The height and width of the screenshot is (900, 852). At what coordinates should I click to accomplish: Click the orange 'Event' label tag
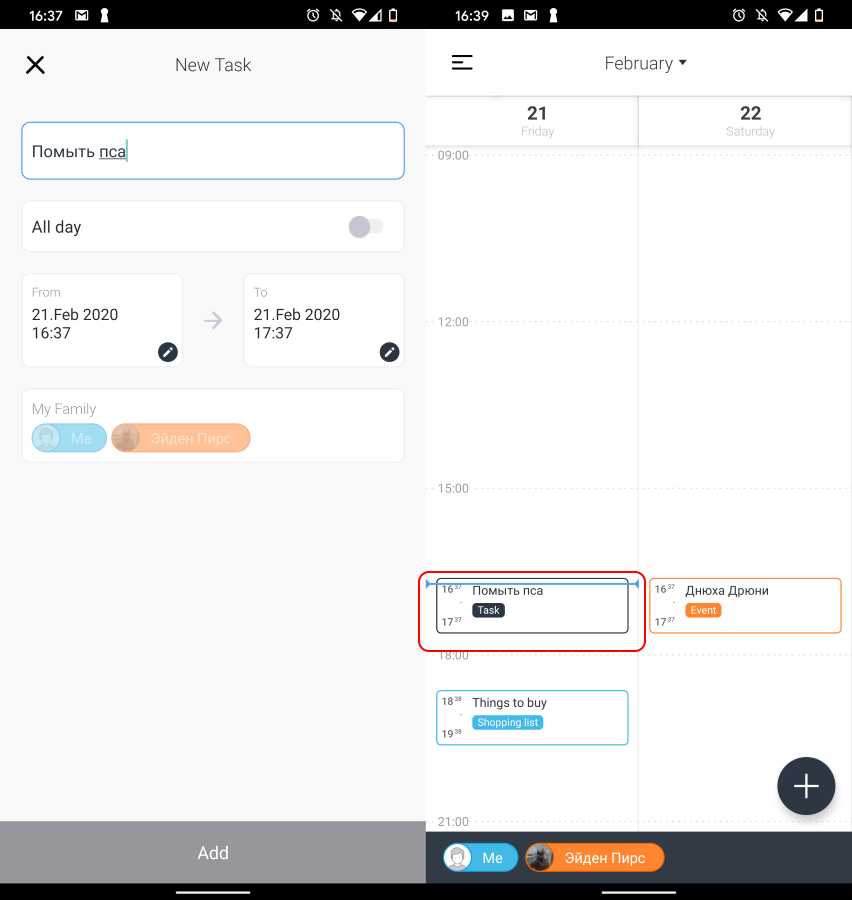click(x=703, y=610)
